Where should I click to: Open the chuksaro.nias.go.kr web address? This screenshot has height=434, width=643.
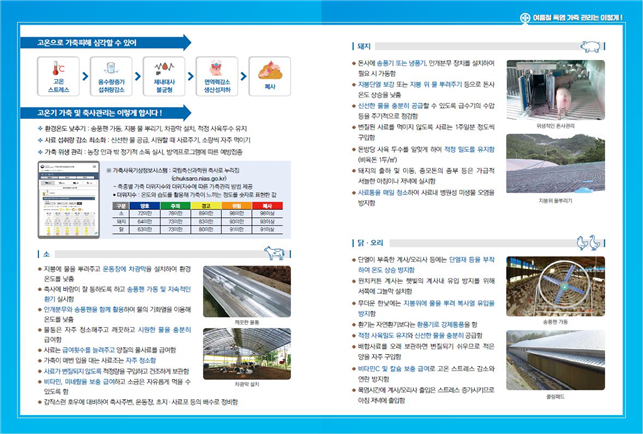198,178
